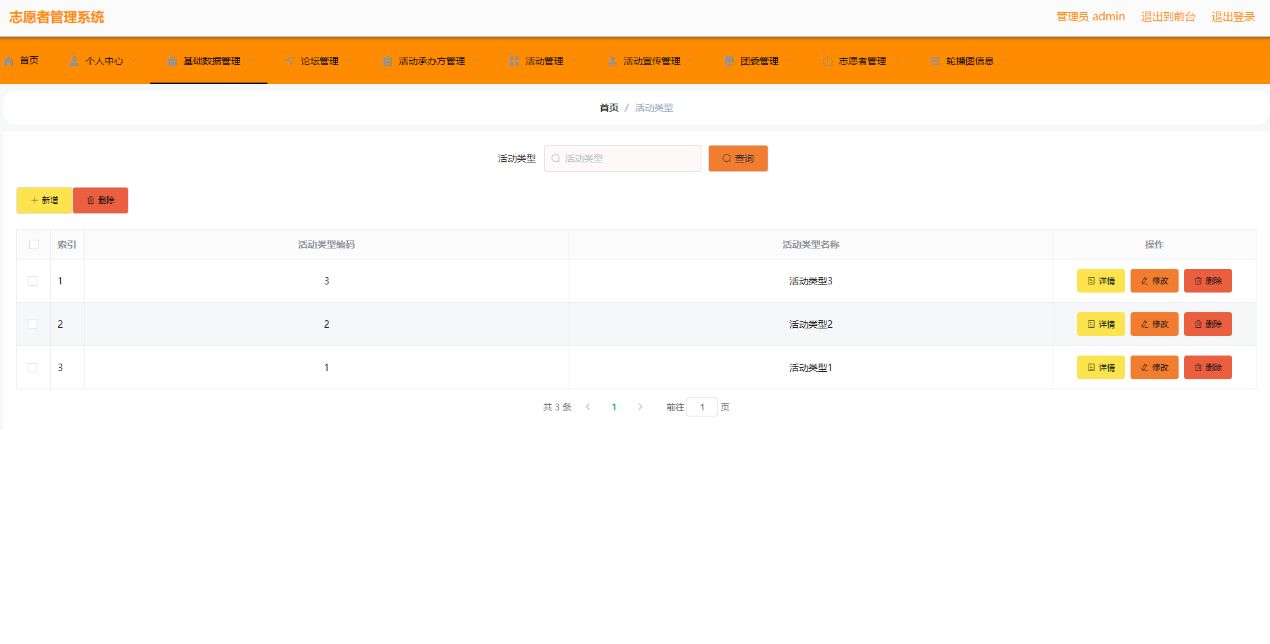Click 删除 delete for 活动类型3
Viewport: 1270px width, 644px height.
point(1208,281)
